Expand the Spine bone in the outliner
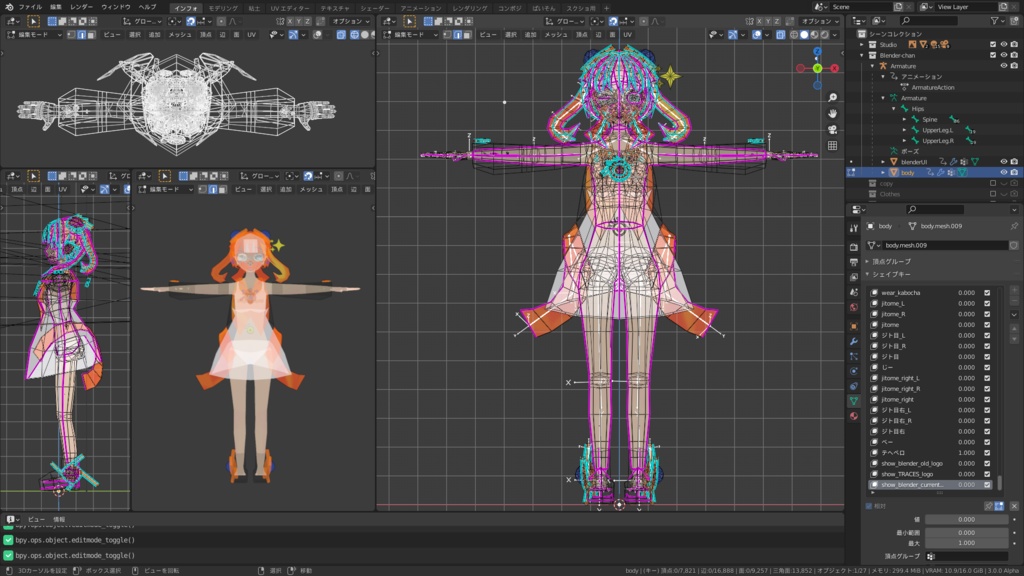The image size is (1024, 576). tap(903, 120)
